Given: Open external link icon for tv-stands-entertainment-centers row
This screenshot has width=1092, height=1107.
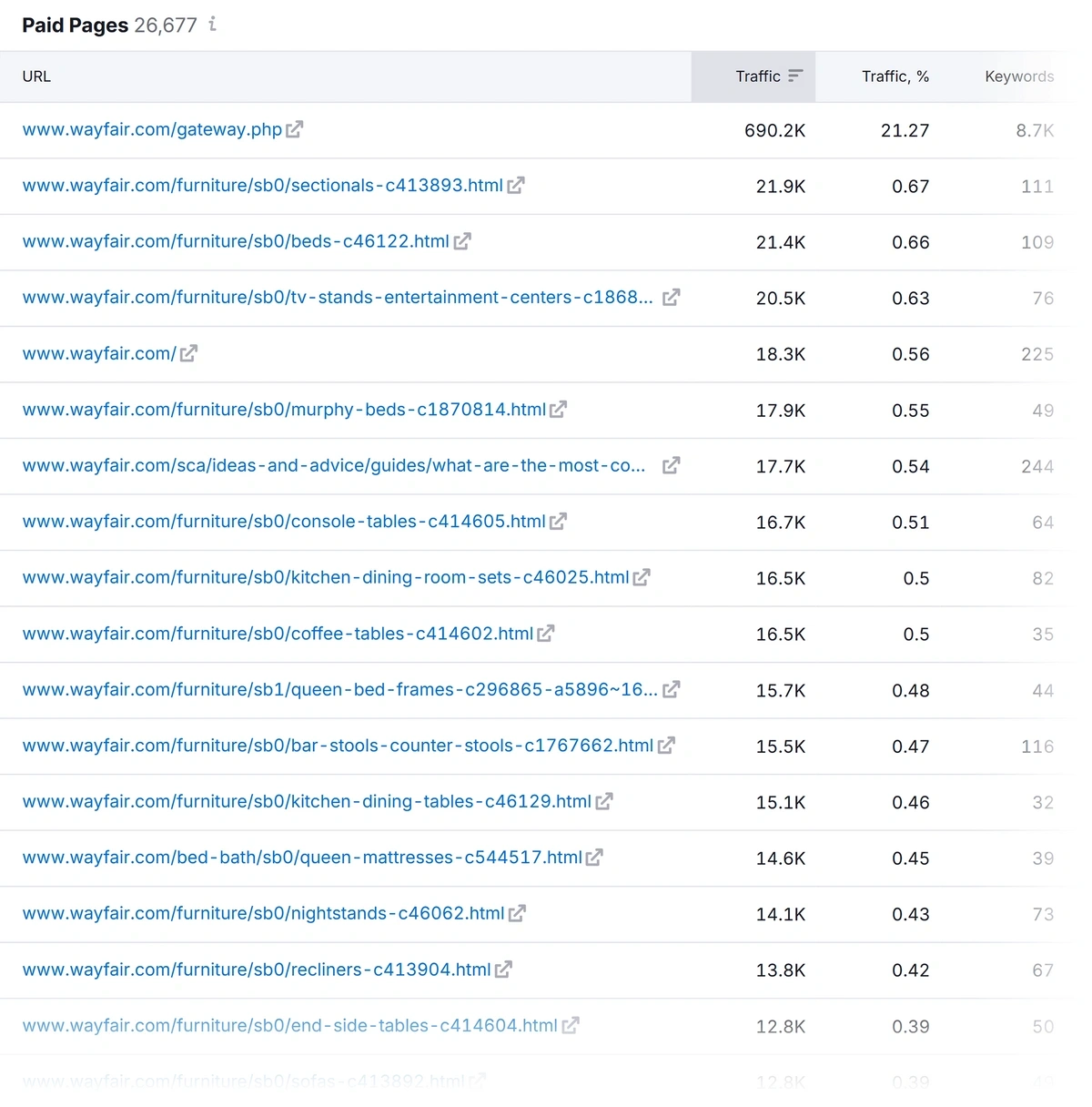Looking at the screenshot, I should (x=672, y=298).
